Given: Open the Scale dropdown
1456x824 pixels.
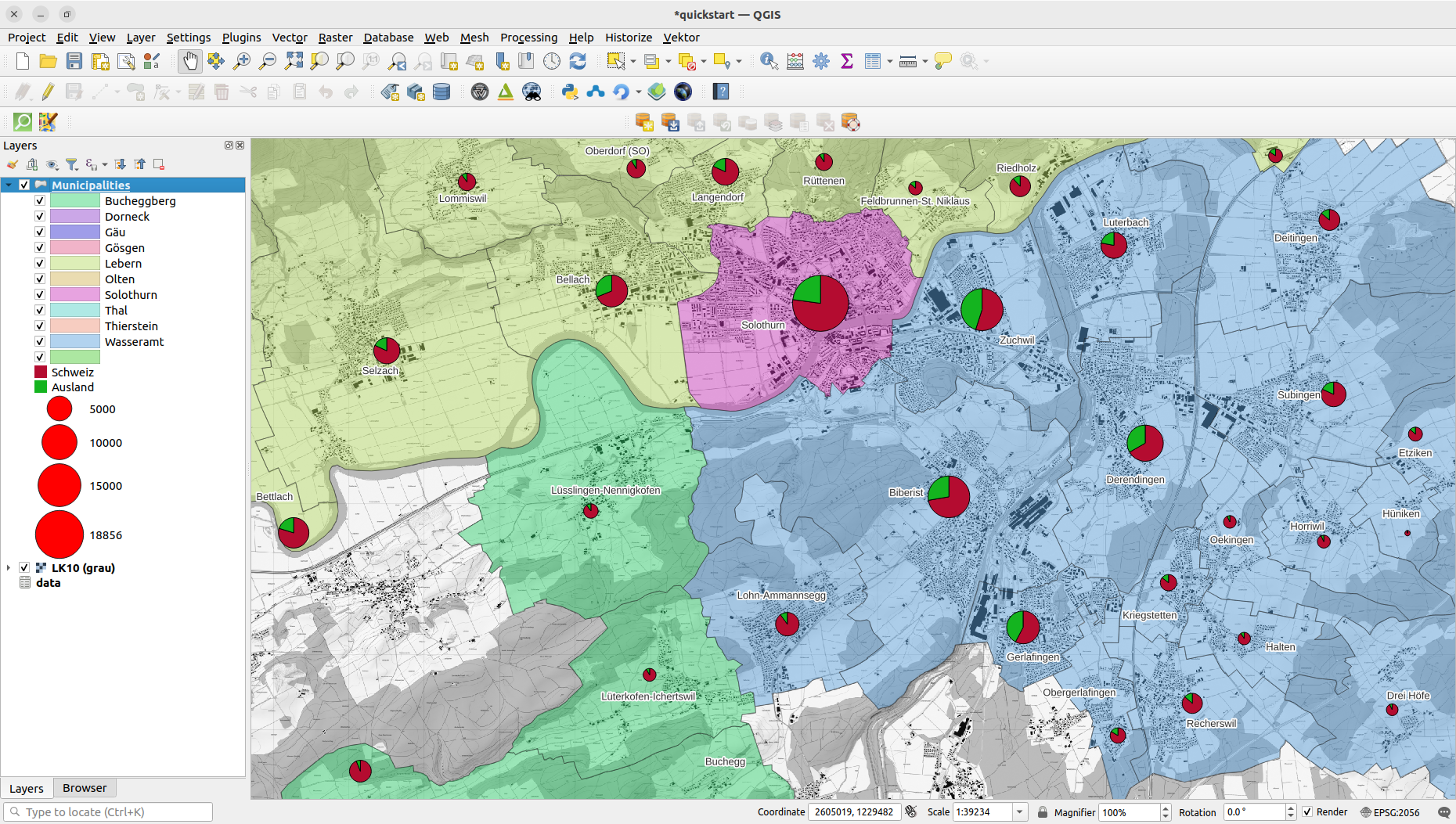Looking at the screenshot, I should point(1019,812).
